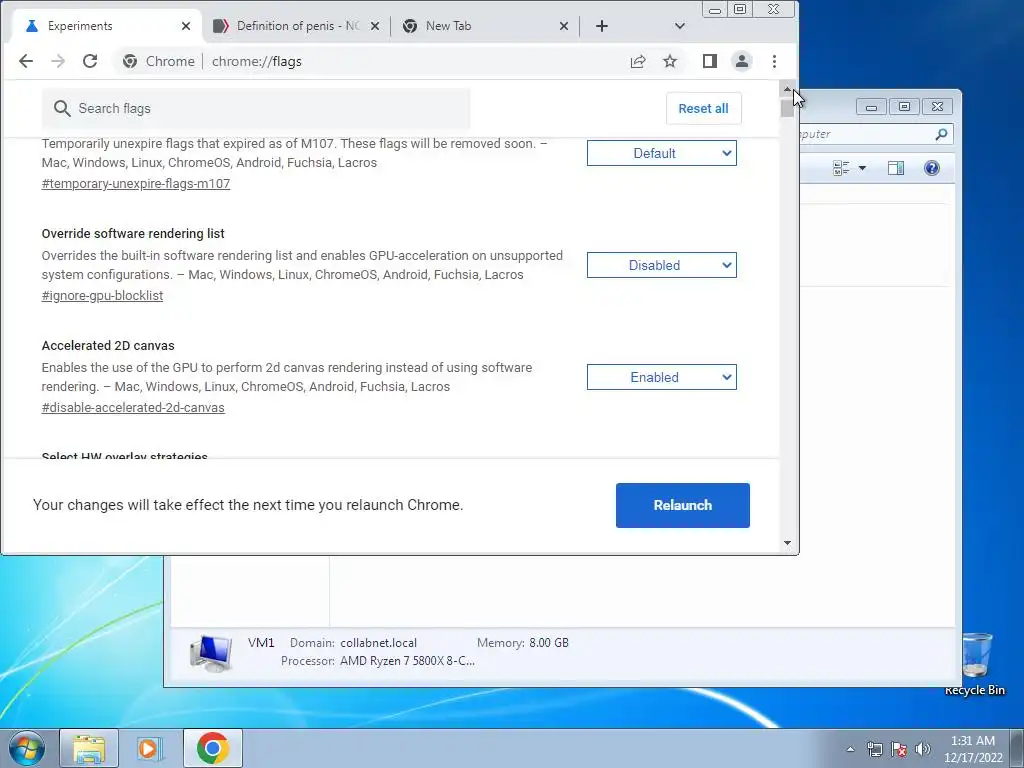Image resolution: width=1024 pixels, height=768 pixels.
Task: Open #disable-accelerated-2d-canvas link
Action: 133,408
